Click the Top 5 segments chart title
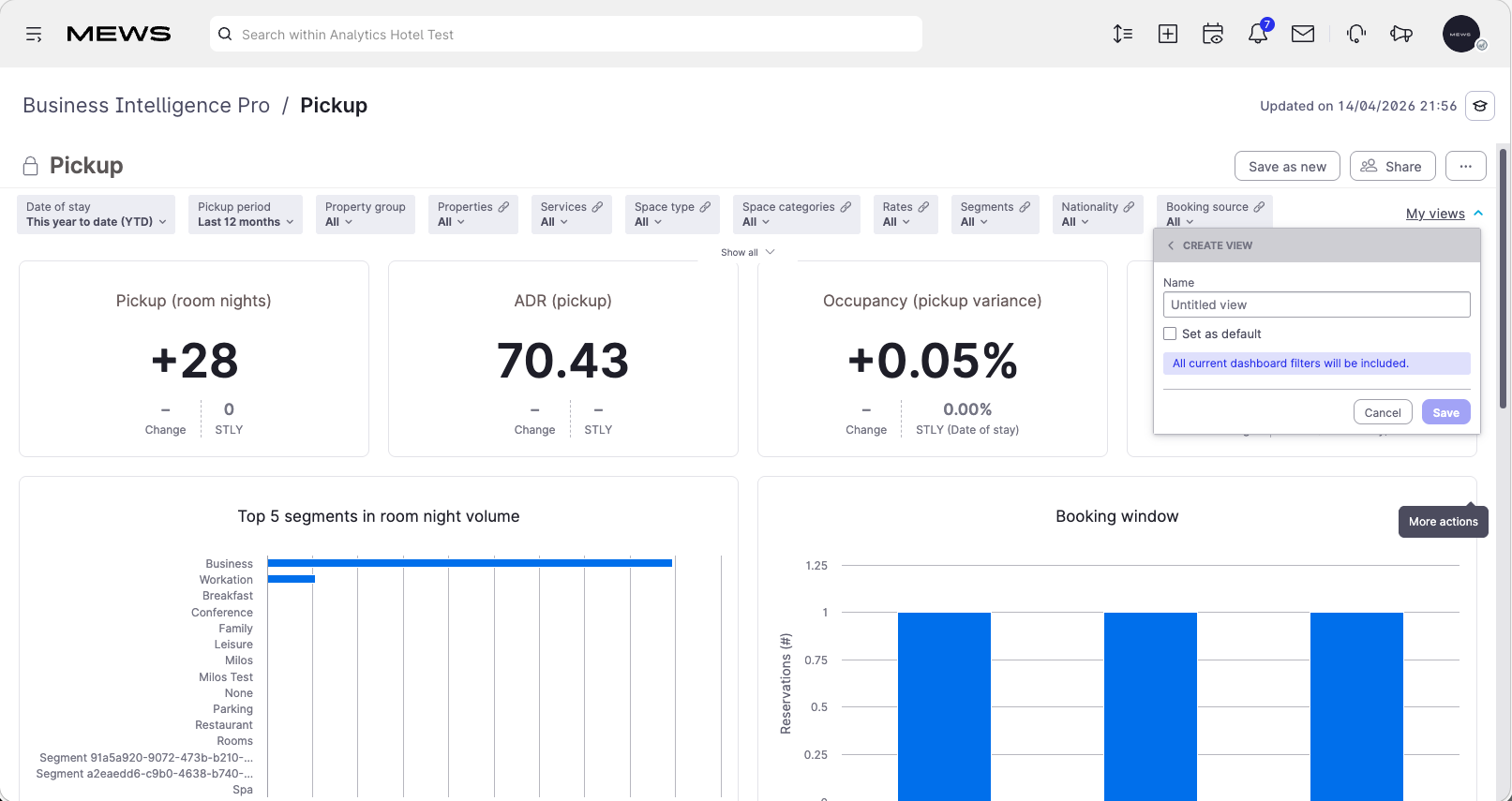Screen dimensions: 1512x801 tap(379, 516)
